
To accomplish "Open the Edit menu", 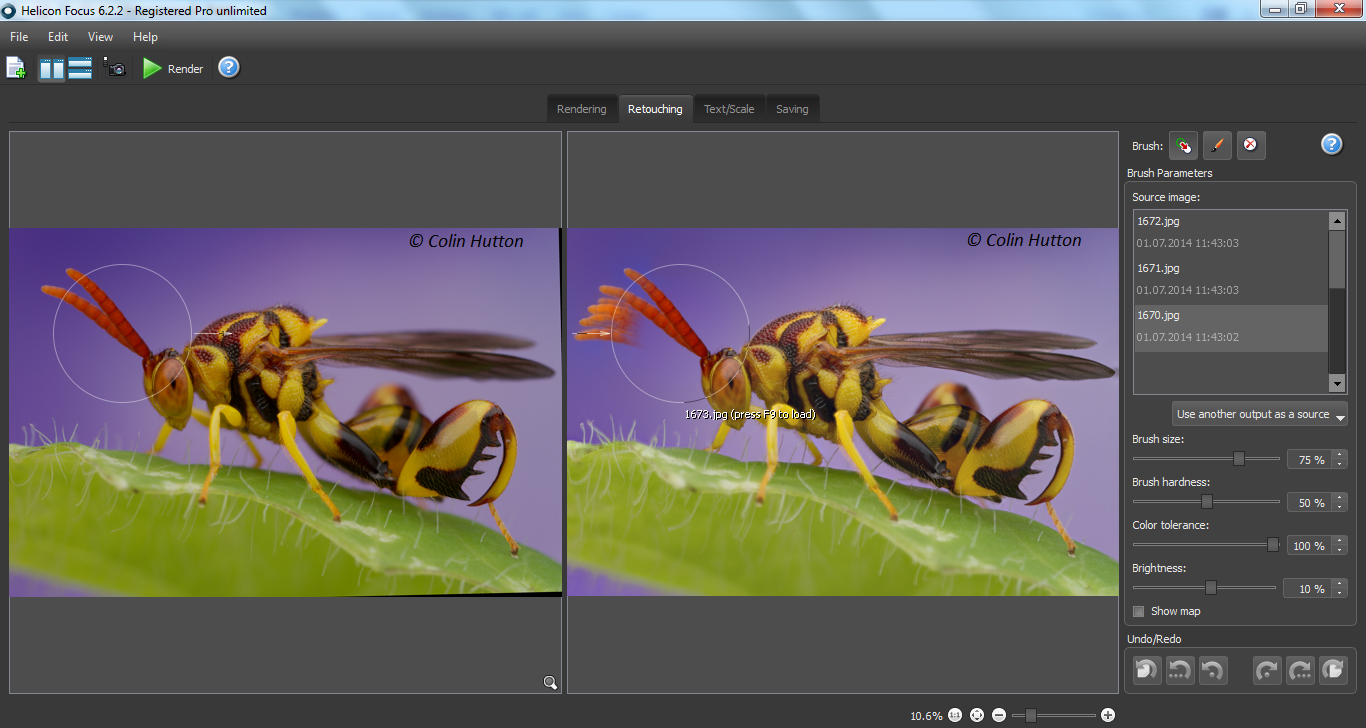I will [58, 37].
